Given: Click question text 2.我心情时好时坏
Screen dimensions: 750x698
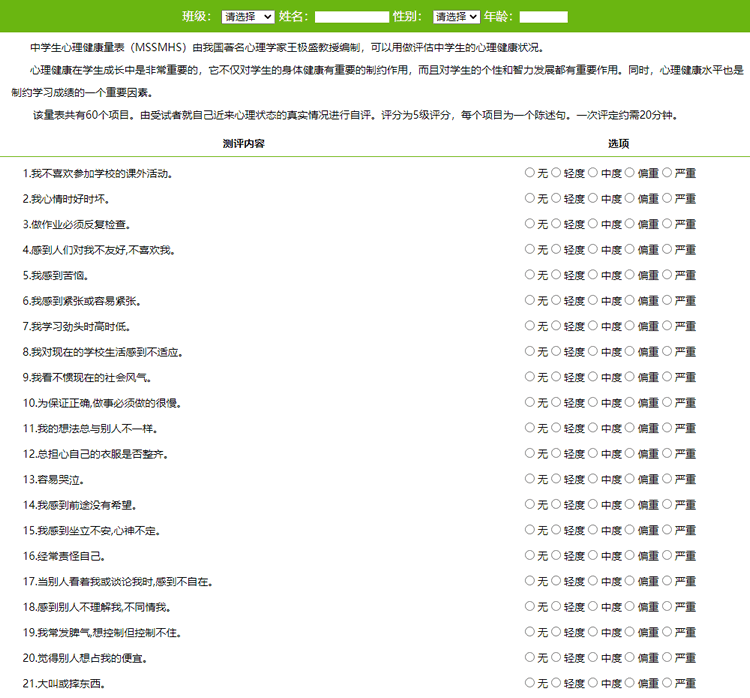Looking at the screenshot, I should pos(66,199).
